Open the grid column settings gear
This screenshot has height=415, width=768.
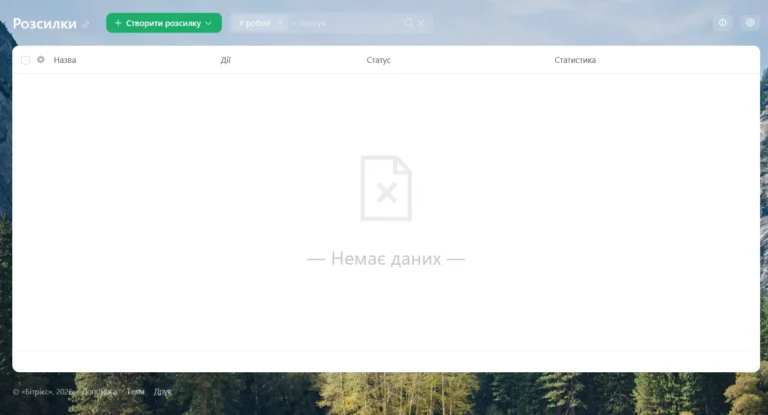tap(41, 60)
